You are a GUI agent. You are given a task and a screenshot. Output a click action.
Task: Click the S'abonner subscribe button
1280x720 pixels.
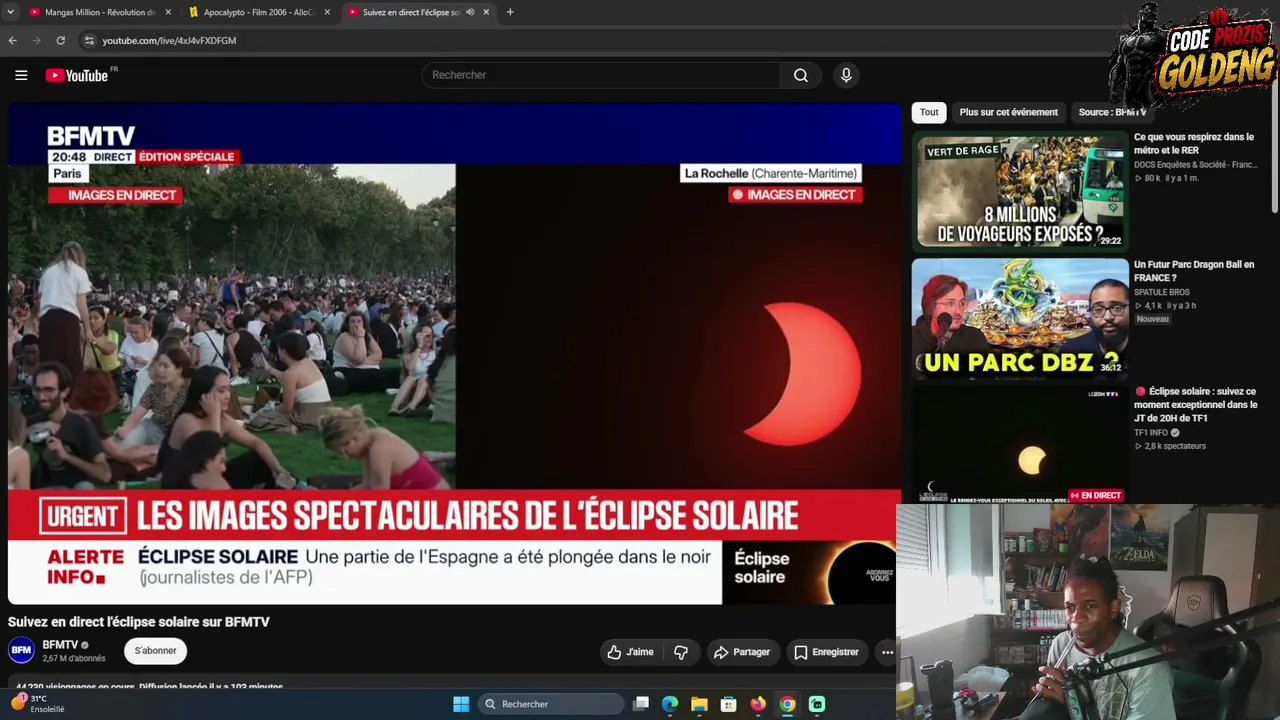click(x=155, y=651)
